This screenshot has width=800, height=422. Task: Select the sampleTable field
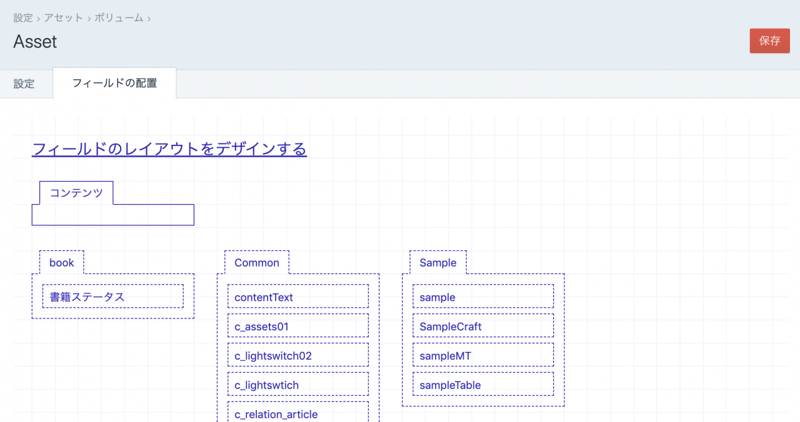coord(483,384)
